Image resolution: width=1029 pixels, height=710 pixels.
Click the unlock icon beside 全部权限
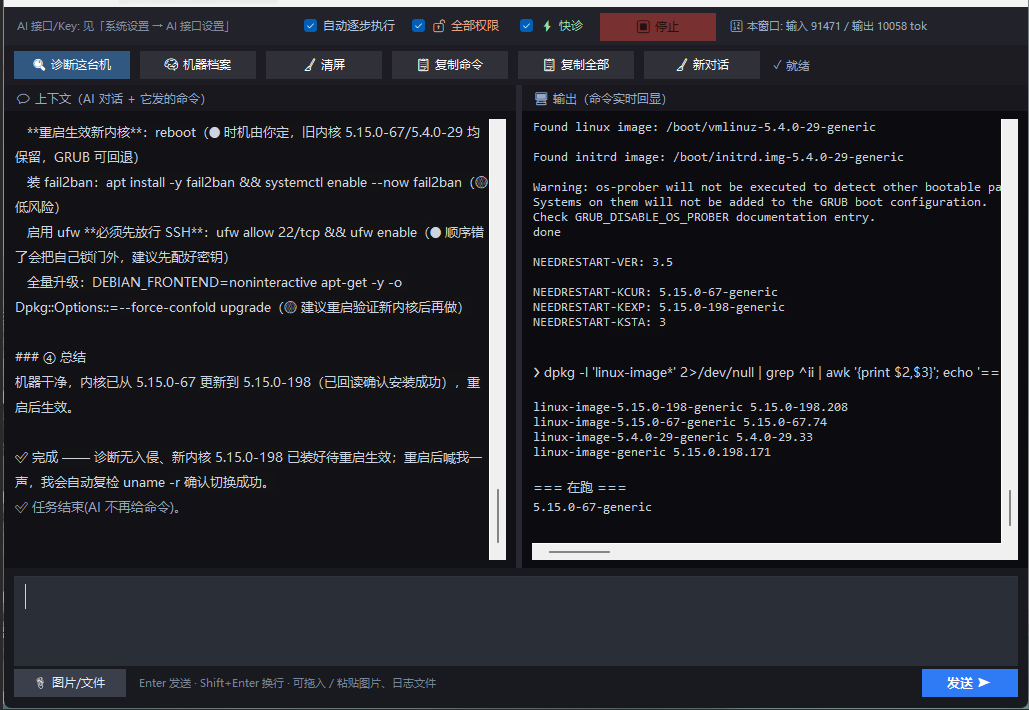(439, 26)
